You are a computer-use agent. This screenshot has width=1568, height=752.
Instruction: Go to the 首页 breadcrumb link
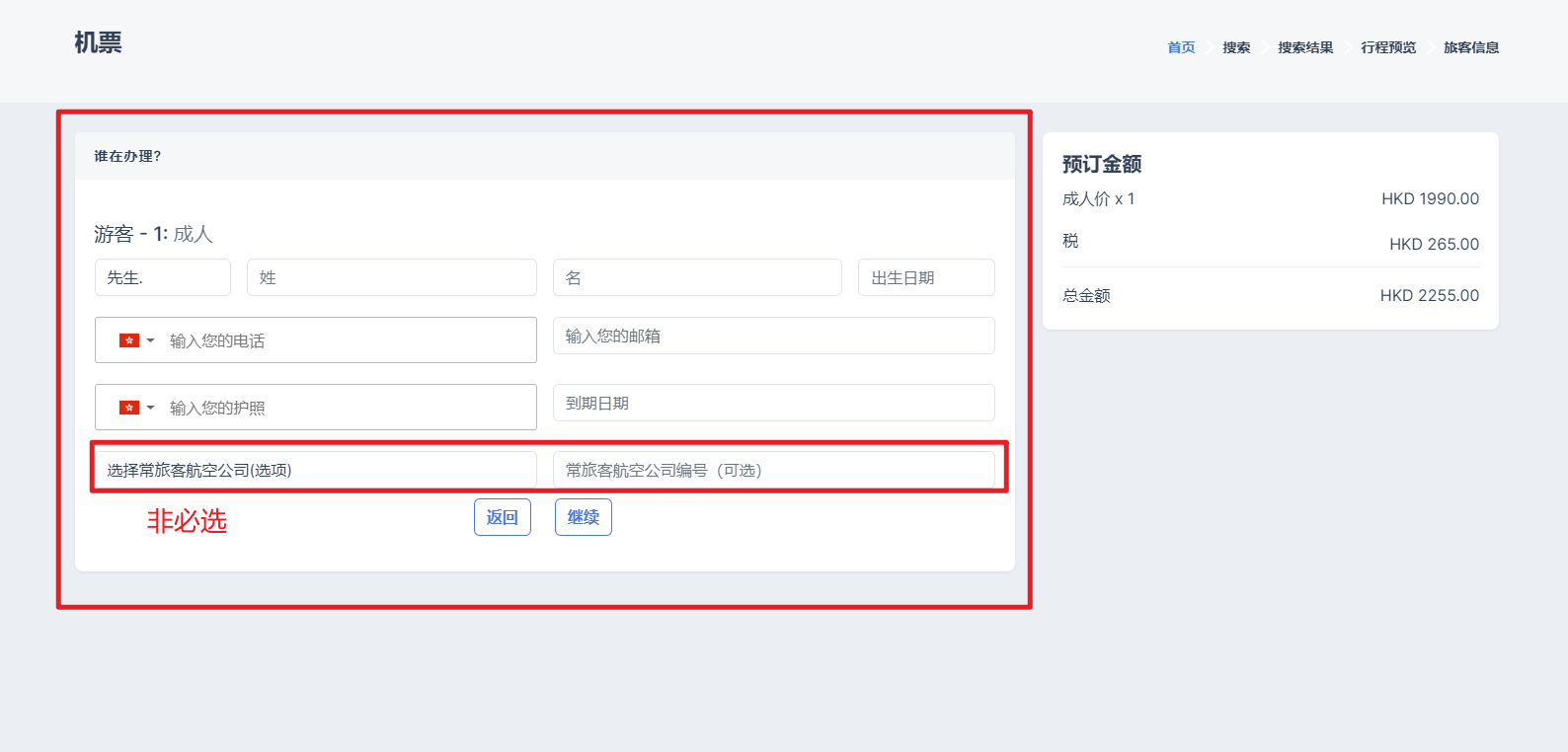point(1181,47)
